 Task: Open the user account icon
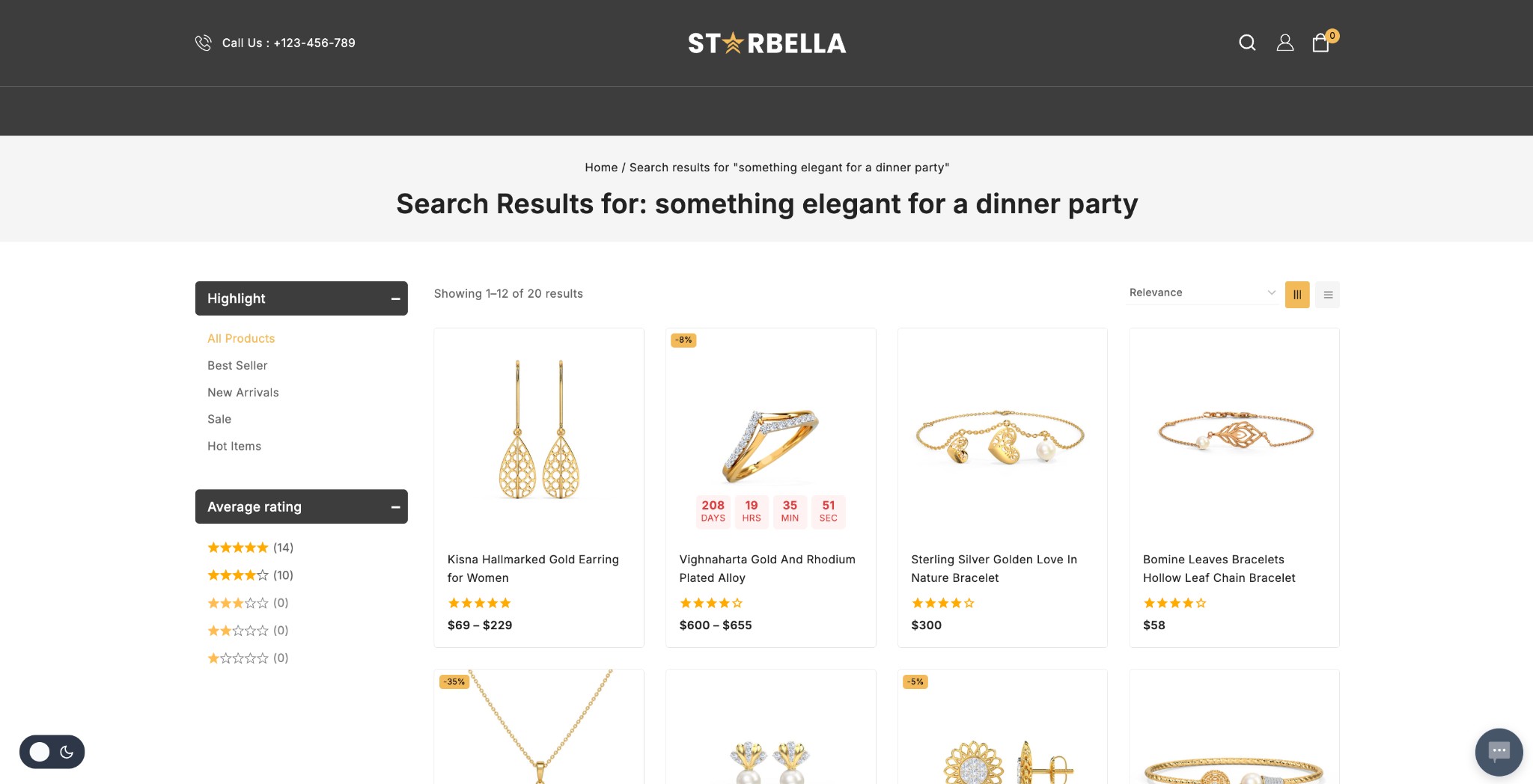pos(1284,43)
